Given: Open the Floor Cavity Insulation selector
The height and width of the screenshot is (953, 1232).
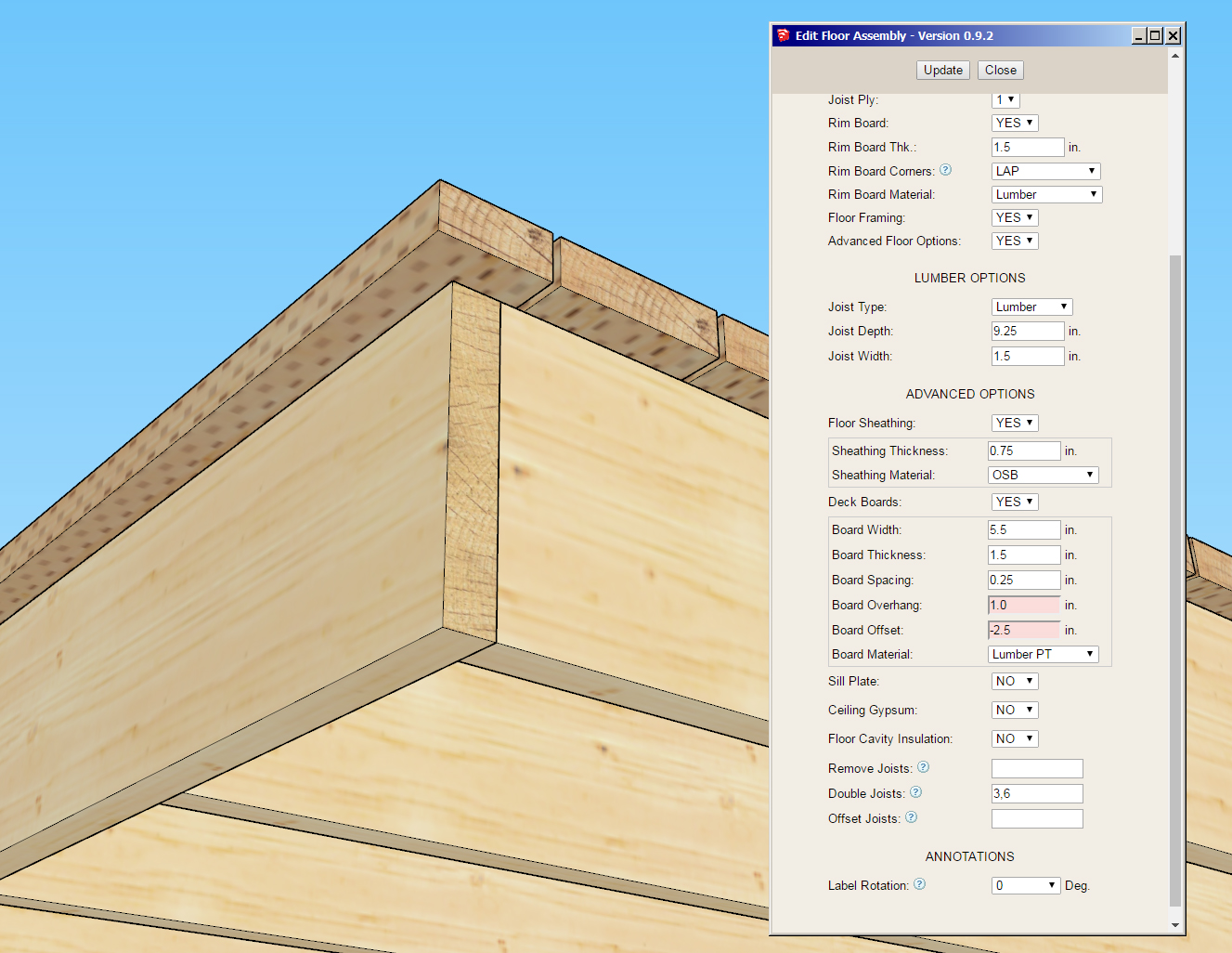Looking at the screenshot, I should pos(1014,738).
